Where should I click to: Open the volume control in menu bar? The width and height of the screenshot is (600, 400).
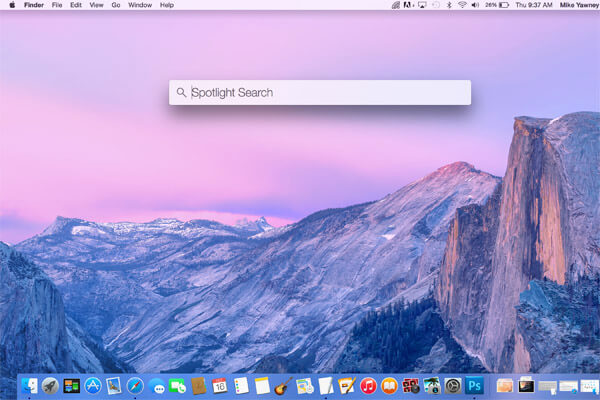475,5
